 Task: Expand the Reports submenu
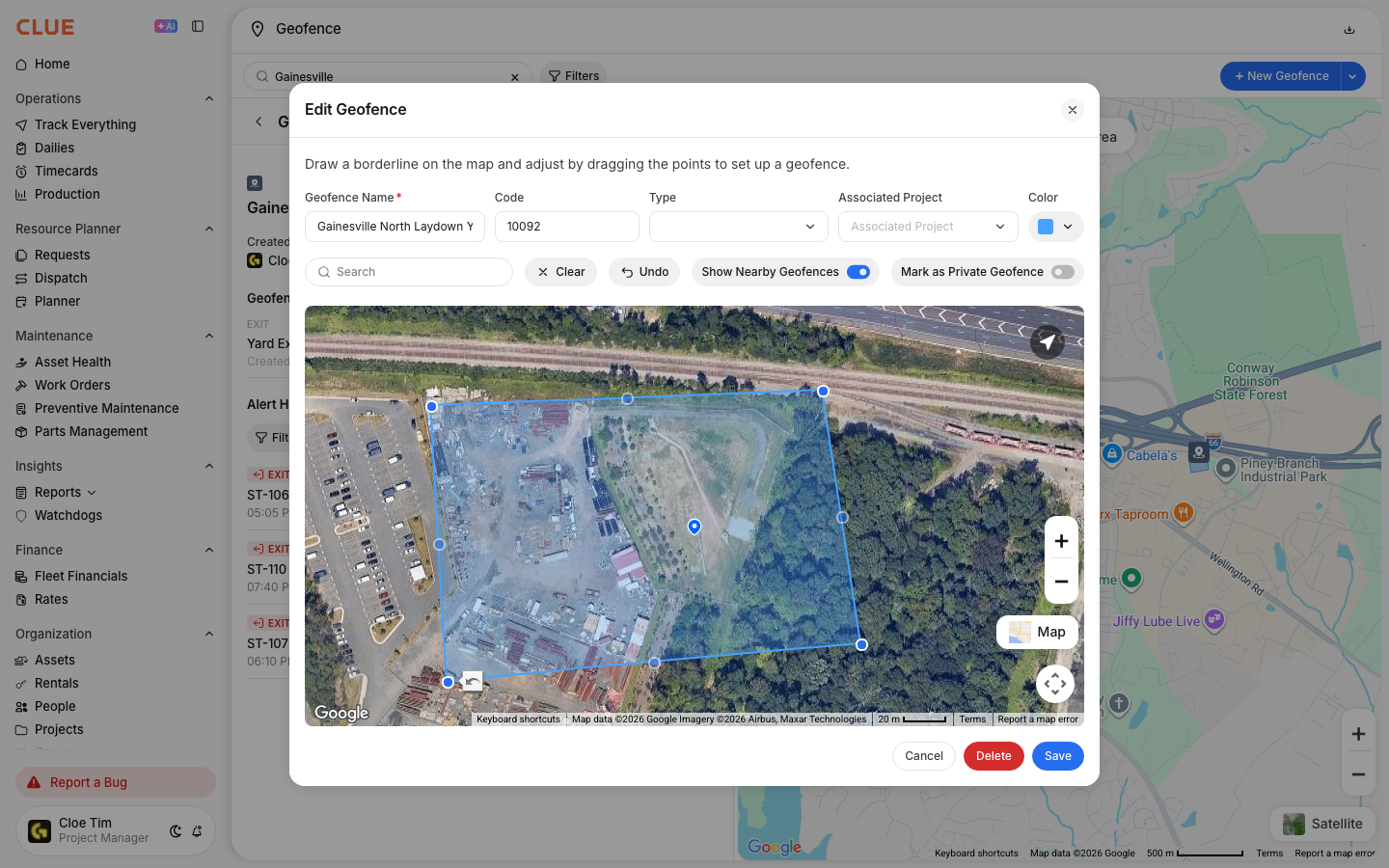[x=92, y=493]
